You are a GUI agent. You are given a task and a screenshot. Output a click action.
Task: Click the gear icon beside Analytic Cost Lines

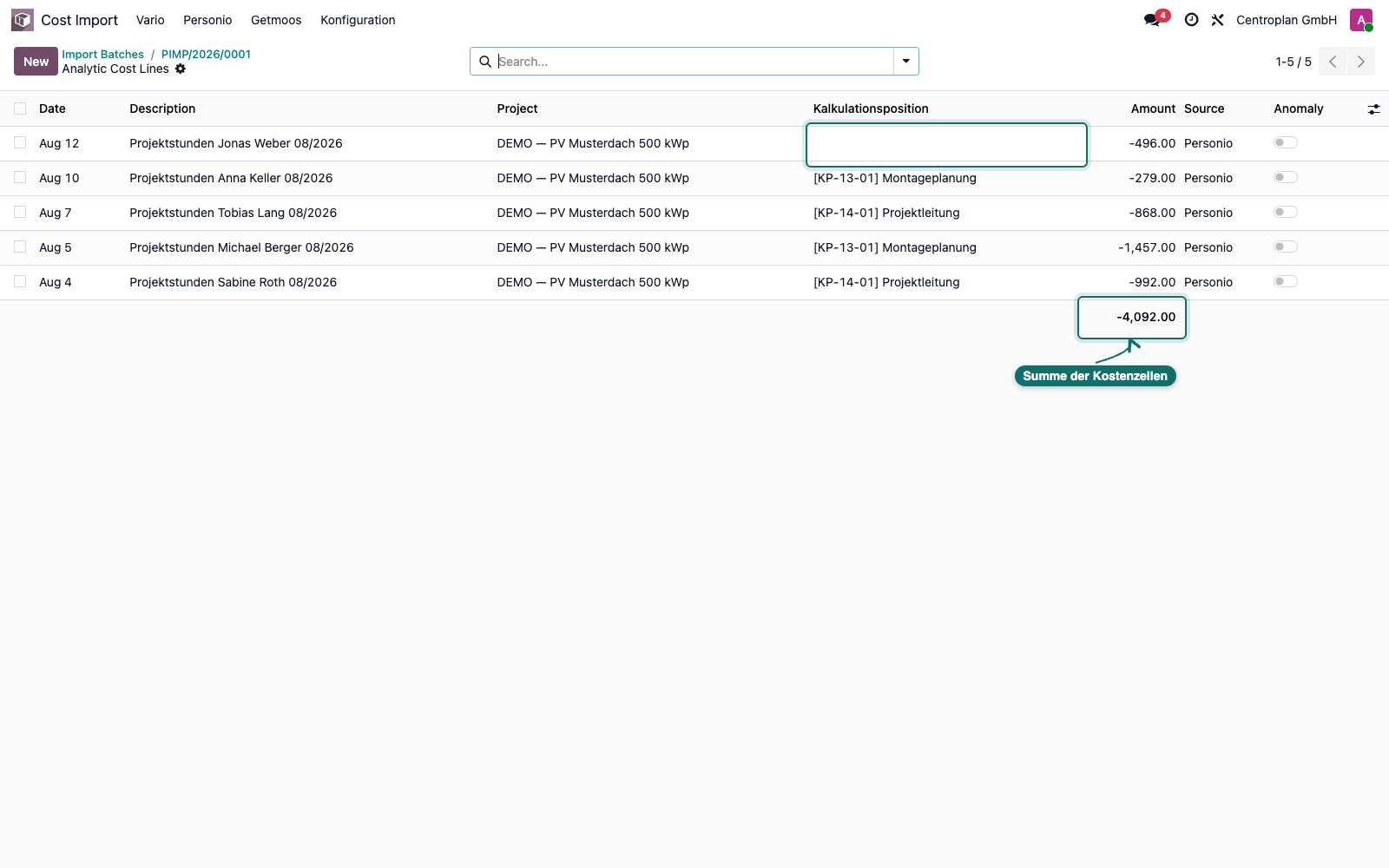[181, 69]
